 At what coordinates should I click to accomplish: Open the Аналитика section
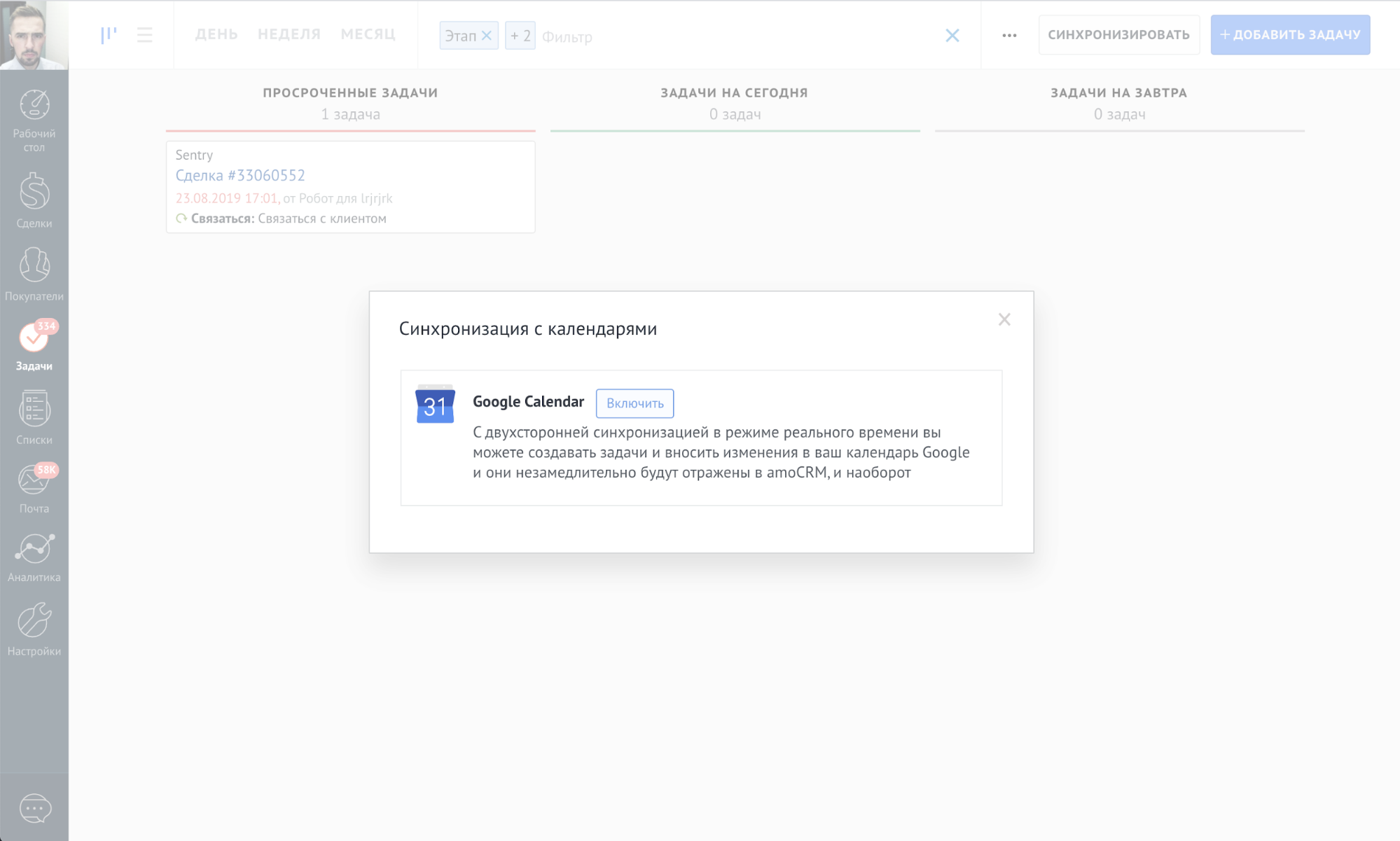(x=34, y=558)
